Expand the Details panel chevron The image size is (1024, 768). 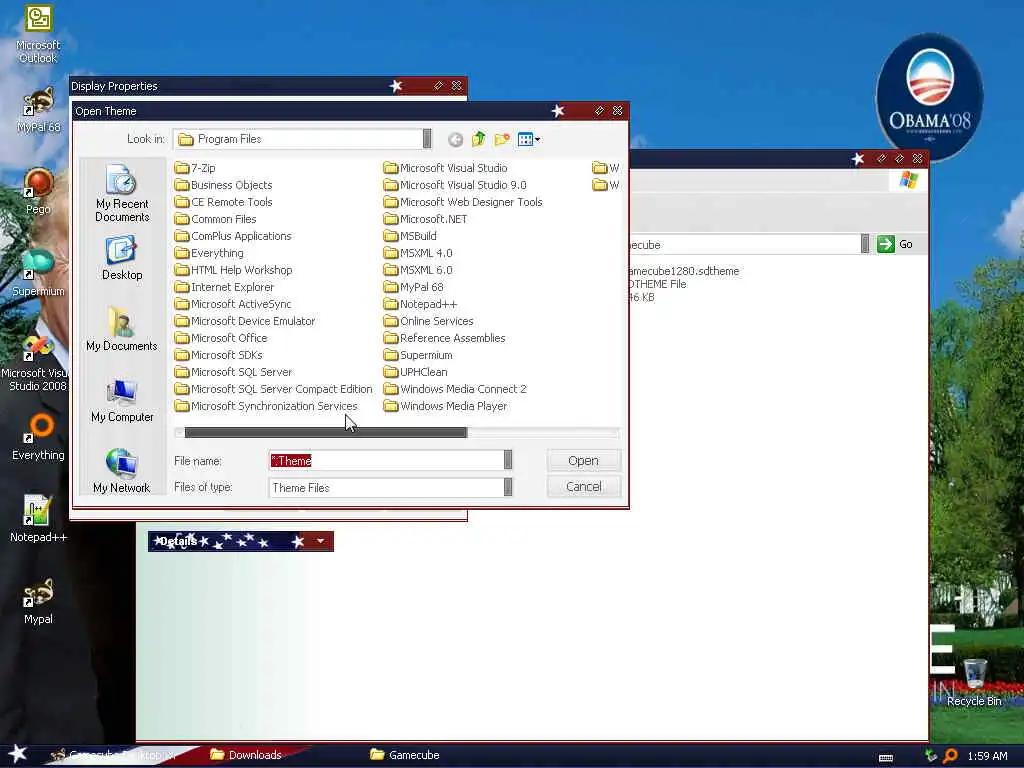(x=321, y=541)
